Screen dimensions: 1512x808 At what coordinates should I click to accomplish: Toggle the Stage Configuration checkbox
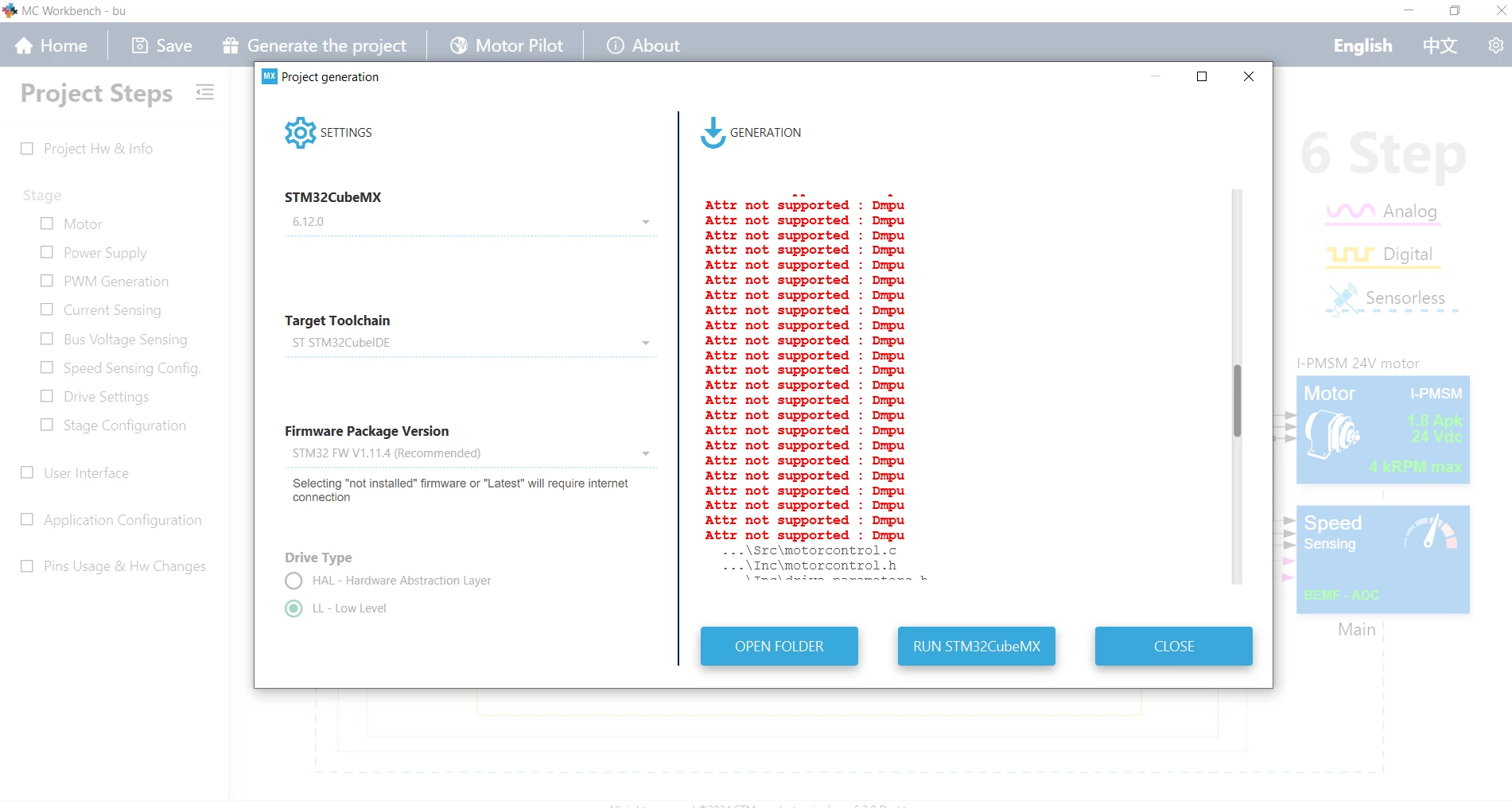coord(47,425)
